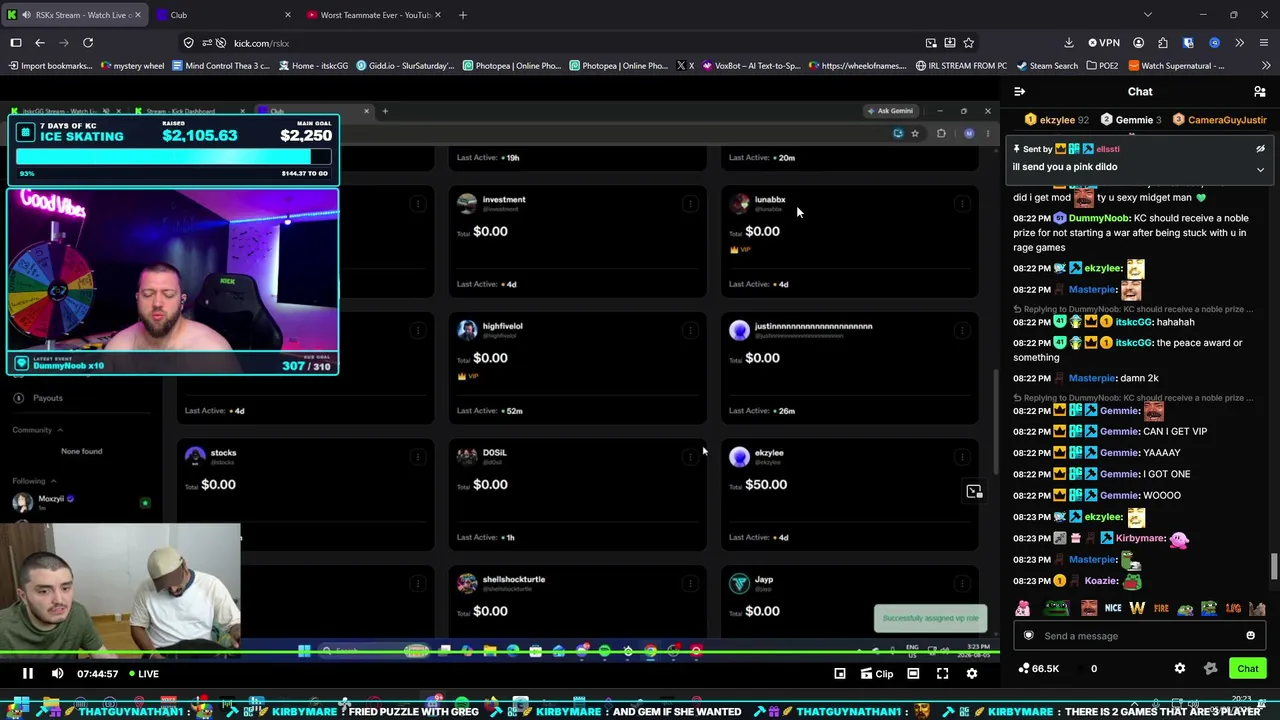Open the options menu on the investment card
1280x720 pixels.
tap(690, 204)
